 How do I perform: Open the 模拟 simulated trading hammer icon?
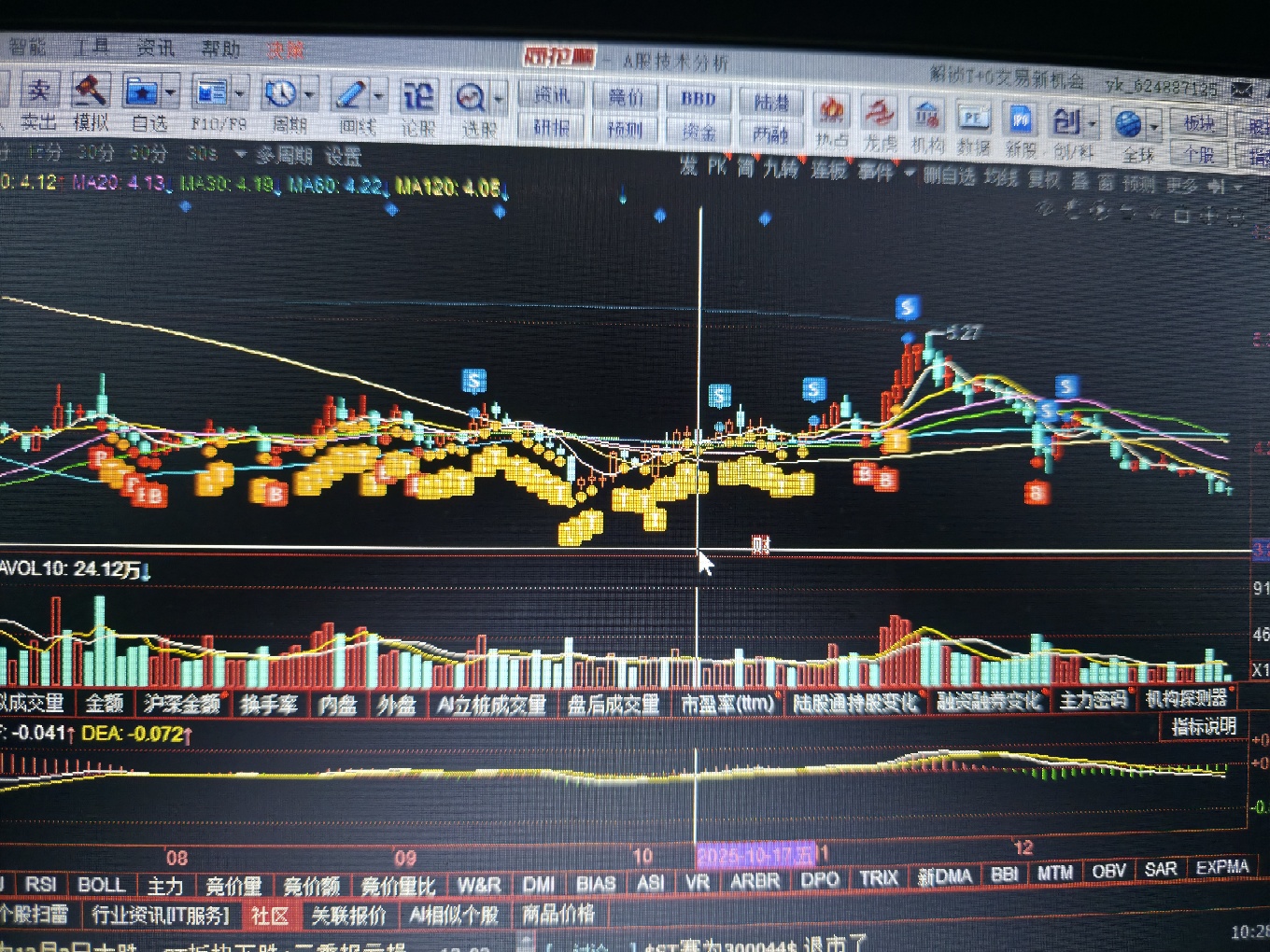point(90,91)
